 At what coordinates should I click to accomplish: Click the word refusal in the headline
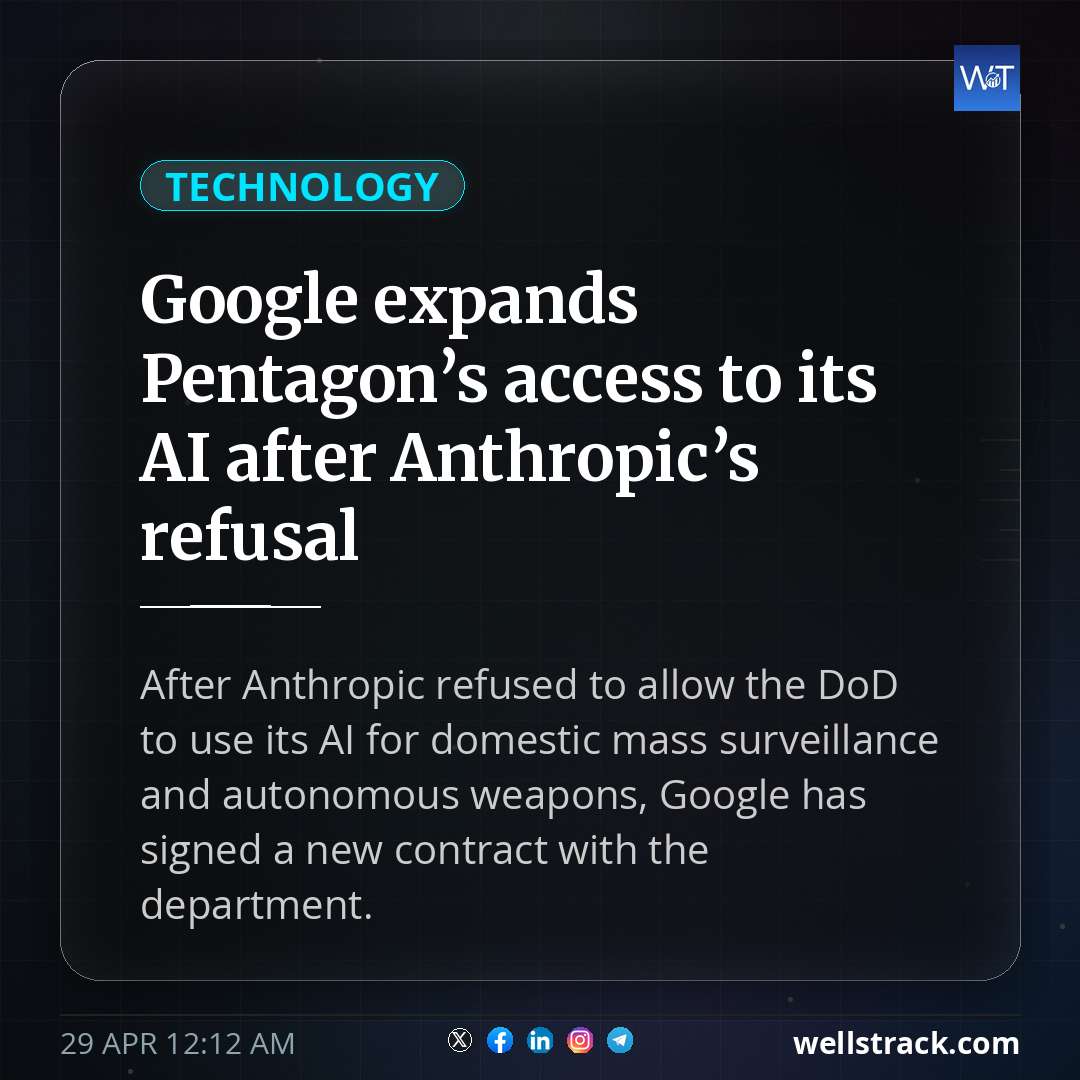(x=249, y=535)
